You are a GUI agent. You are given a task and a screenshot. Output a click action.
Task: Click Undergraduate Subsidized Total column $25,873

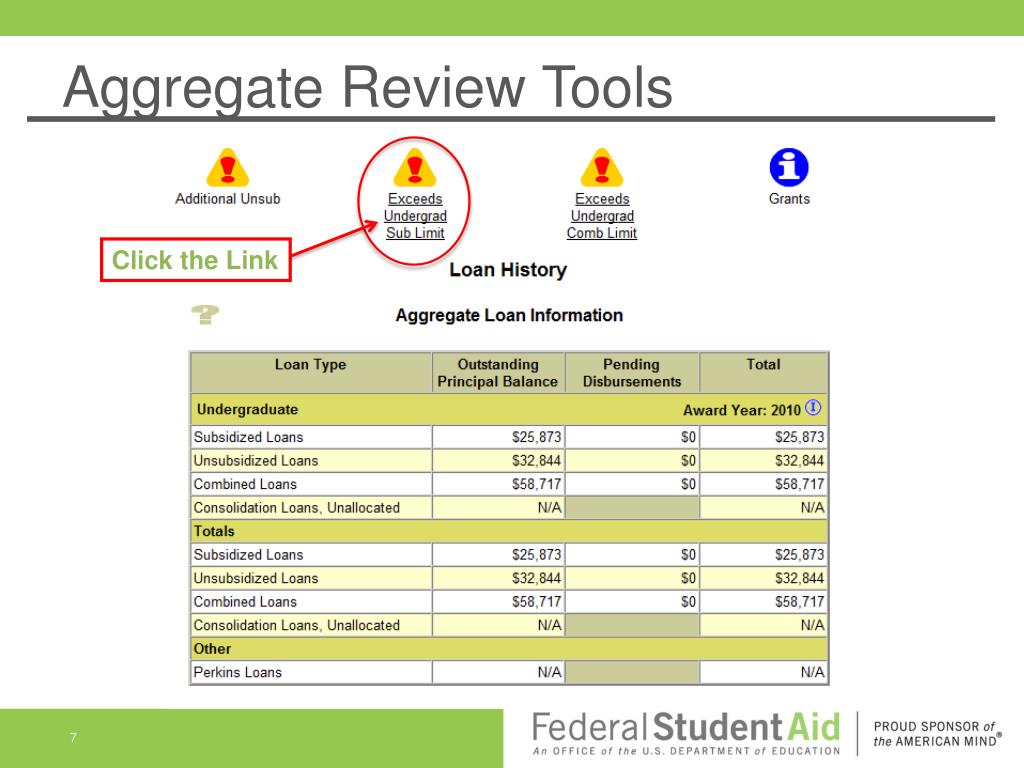[799, 437]
